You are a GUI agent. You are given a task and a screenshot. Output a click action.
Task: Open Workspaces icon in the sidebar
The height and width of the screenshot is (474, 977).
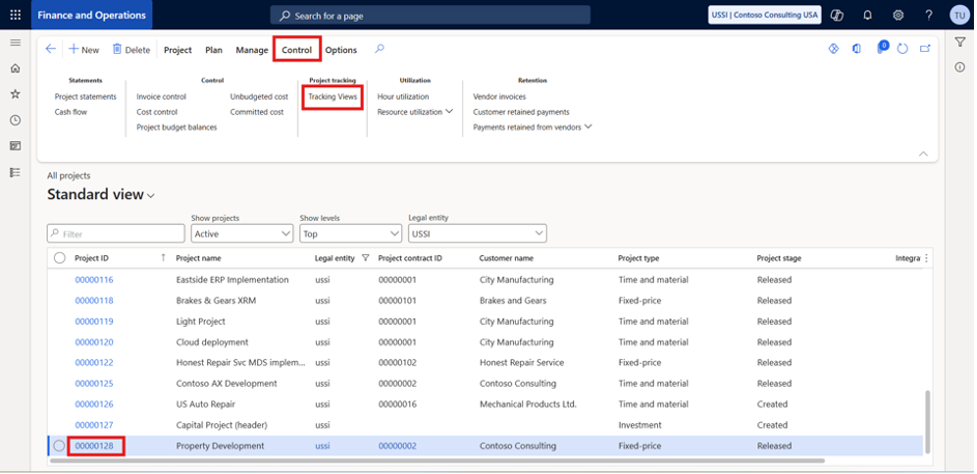click(x=16, y=146)
